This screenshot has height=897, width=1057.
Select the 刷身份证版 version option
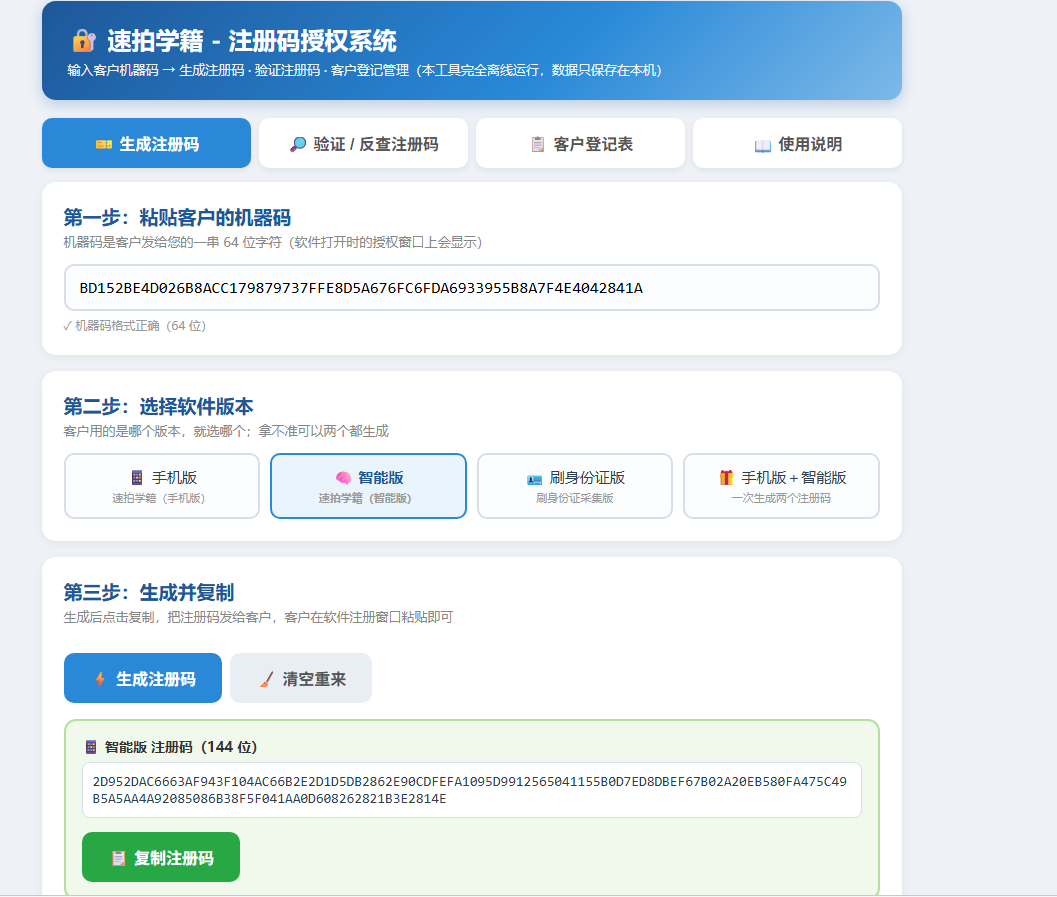(575, 486)
